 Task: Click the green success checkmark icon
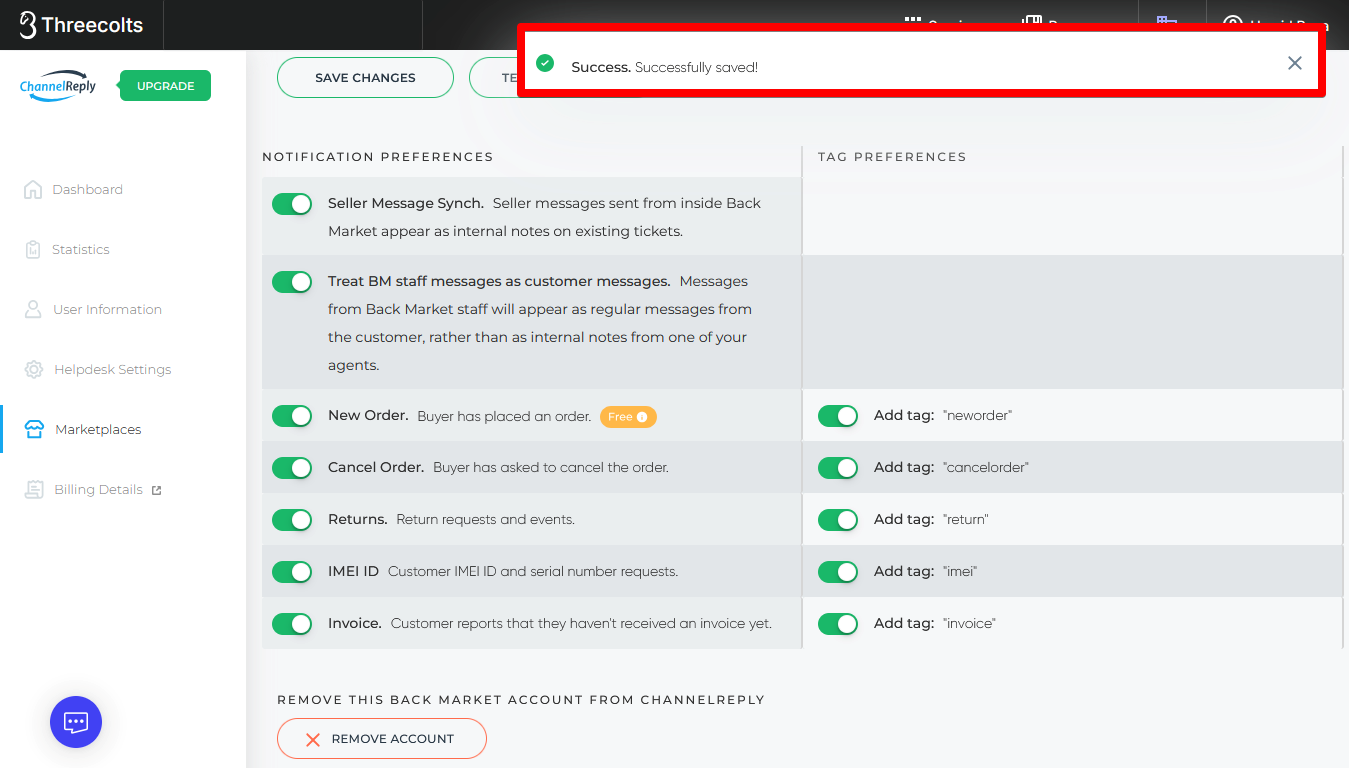pyautogui.click(x=545, y=63)
